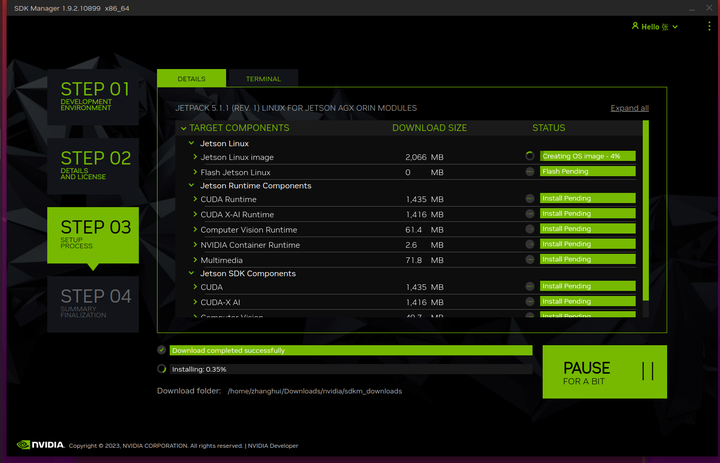Collapse the Jetson Runtime Components group
The image size is (720, 463).
point(191,186)
